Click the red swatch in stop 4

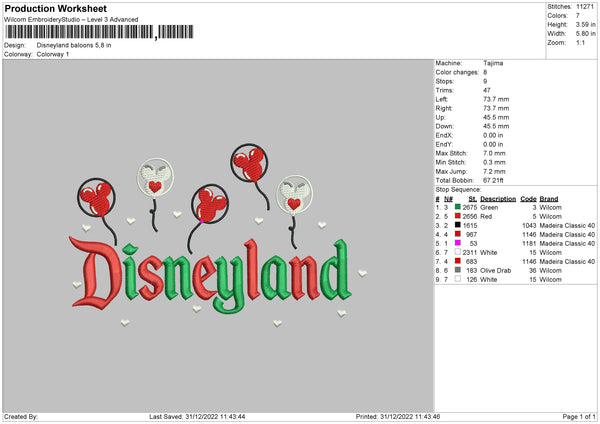click(458, 234)
